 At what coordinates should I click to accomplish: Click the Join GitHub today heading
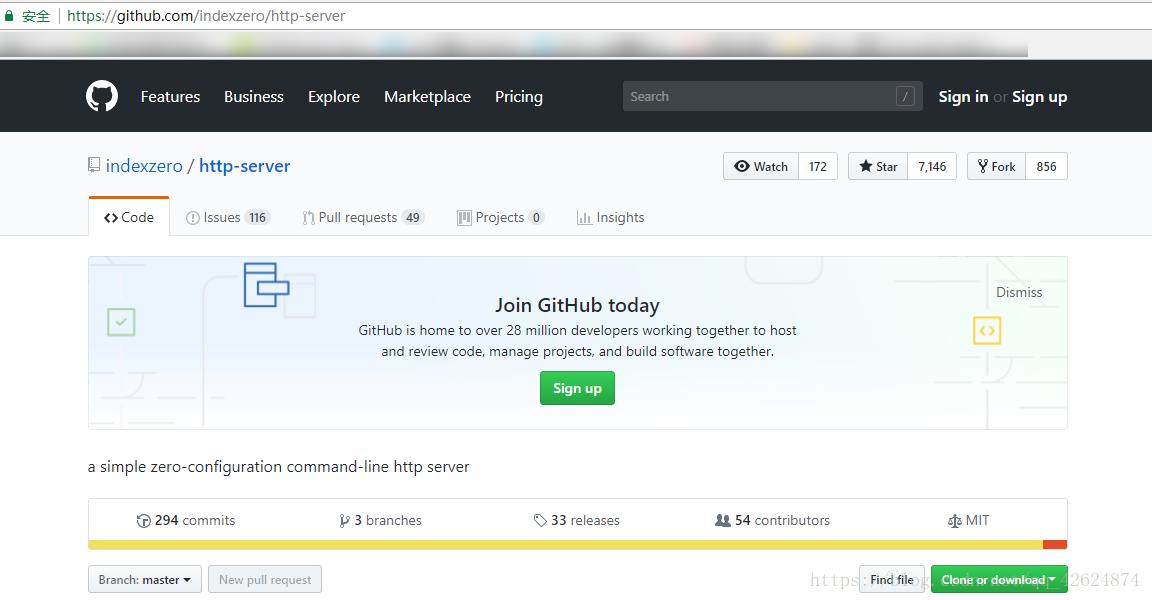(x=577, y=305)
